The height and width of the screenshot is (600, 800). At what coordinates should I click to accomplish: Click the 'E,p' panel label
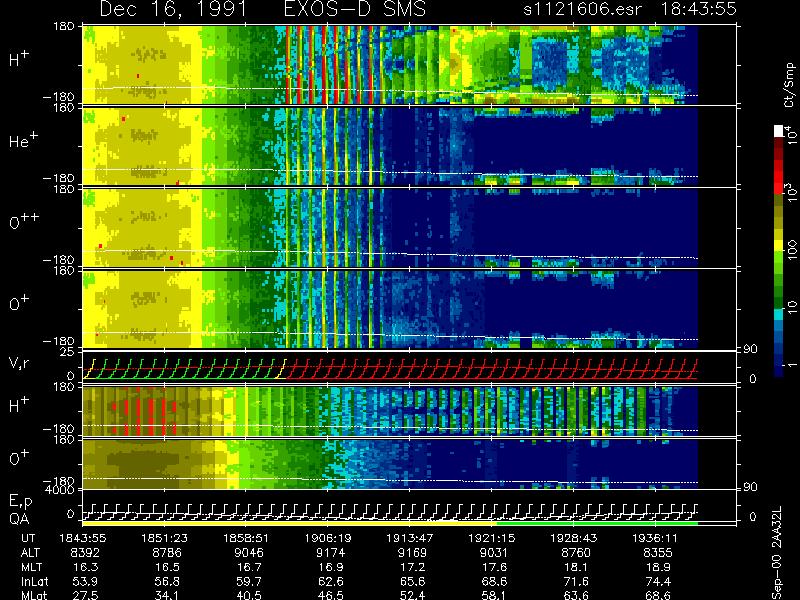[x=20, y=502]
